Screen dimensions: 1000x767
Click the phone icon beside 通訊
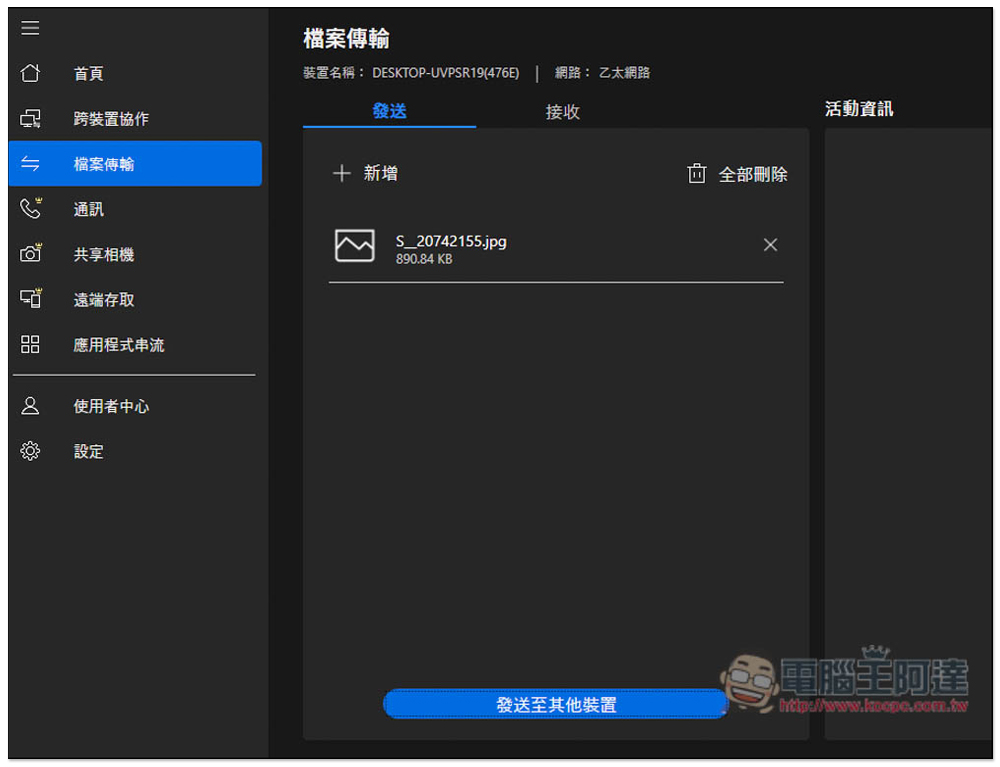coord(30,208)
